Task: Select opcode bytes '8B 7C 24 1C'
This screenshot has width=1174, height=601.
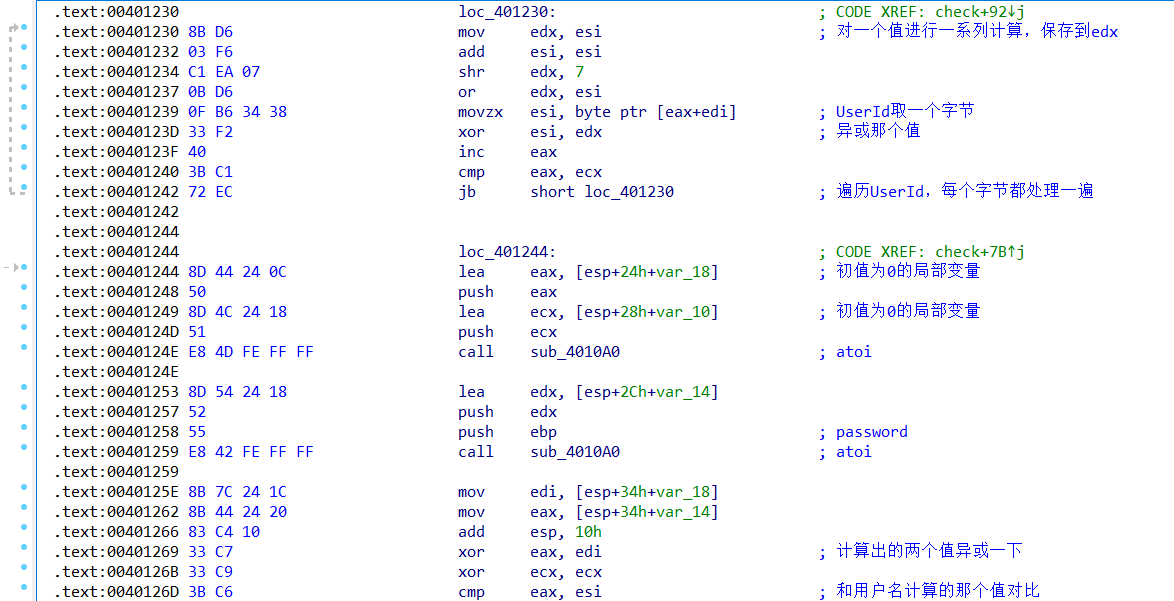Action: (237, 492)
